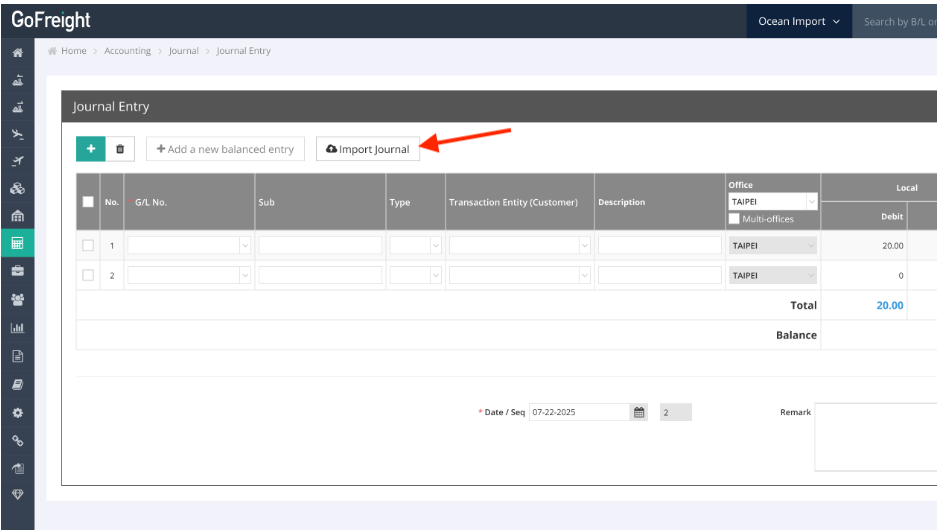Click the home icon in the sidebar

point(17,52)
